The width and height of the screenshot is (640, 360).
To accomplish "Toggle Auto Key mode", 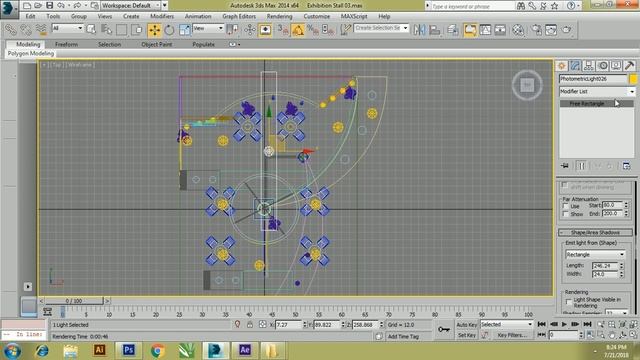I will pyautogui.click(x=467, y=324).
